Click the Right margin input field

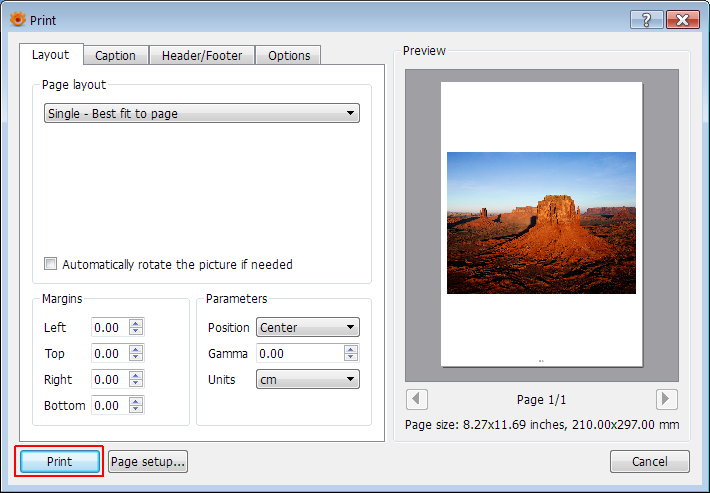[110, 379]
